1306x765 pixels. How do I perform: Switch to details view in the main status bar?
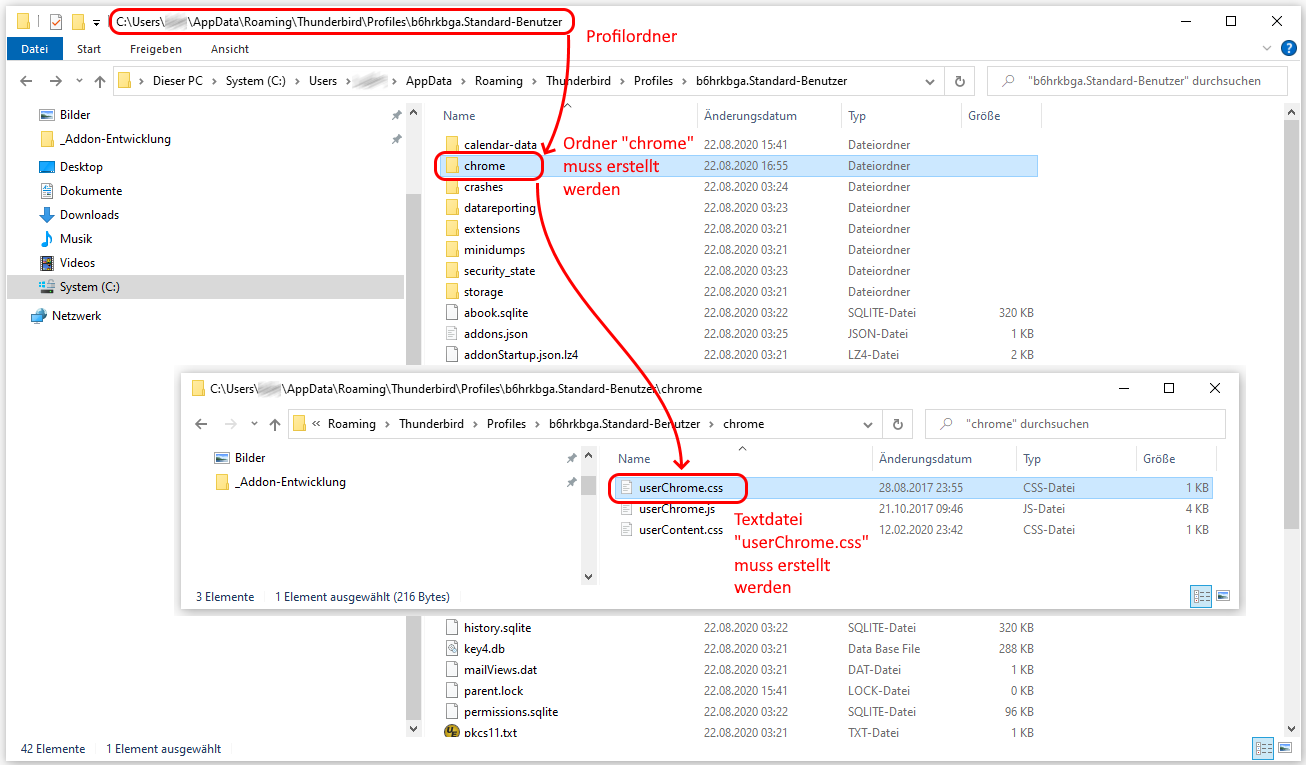click(1263, 748)
